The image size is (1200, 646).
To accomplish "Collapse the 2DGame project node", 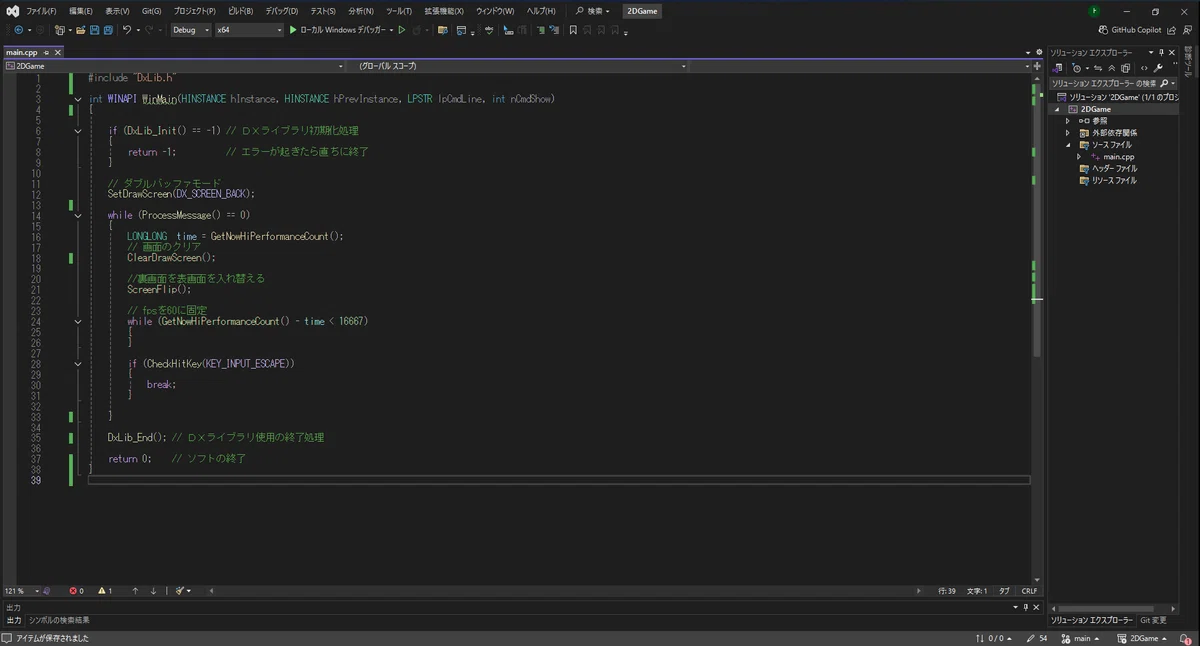I will [1057, 109].
